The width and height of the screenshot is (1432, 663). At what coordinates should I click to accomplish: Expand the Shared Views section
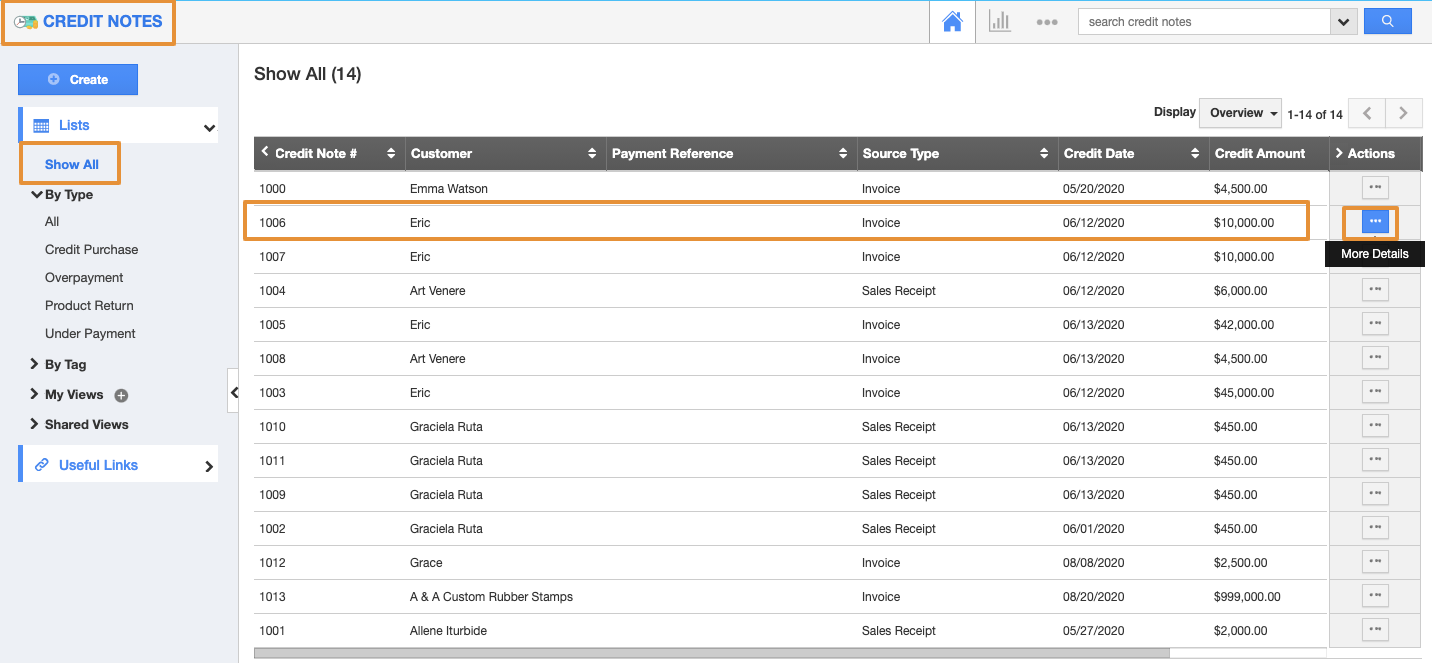click(86, 425)
